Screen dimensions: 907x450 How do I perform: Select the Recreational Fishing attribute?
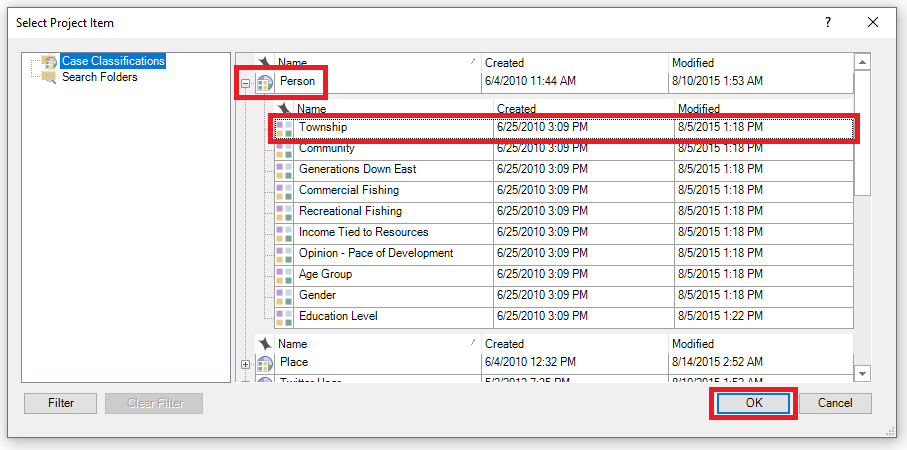pos(350,211)
